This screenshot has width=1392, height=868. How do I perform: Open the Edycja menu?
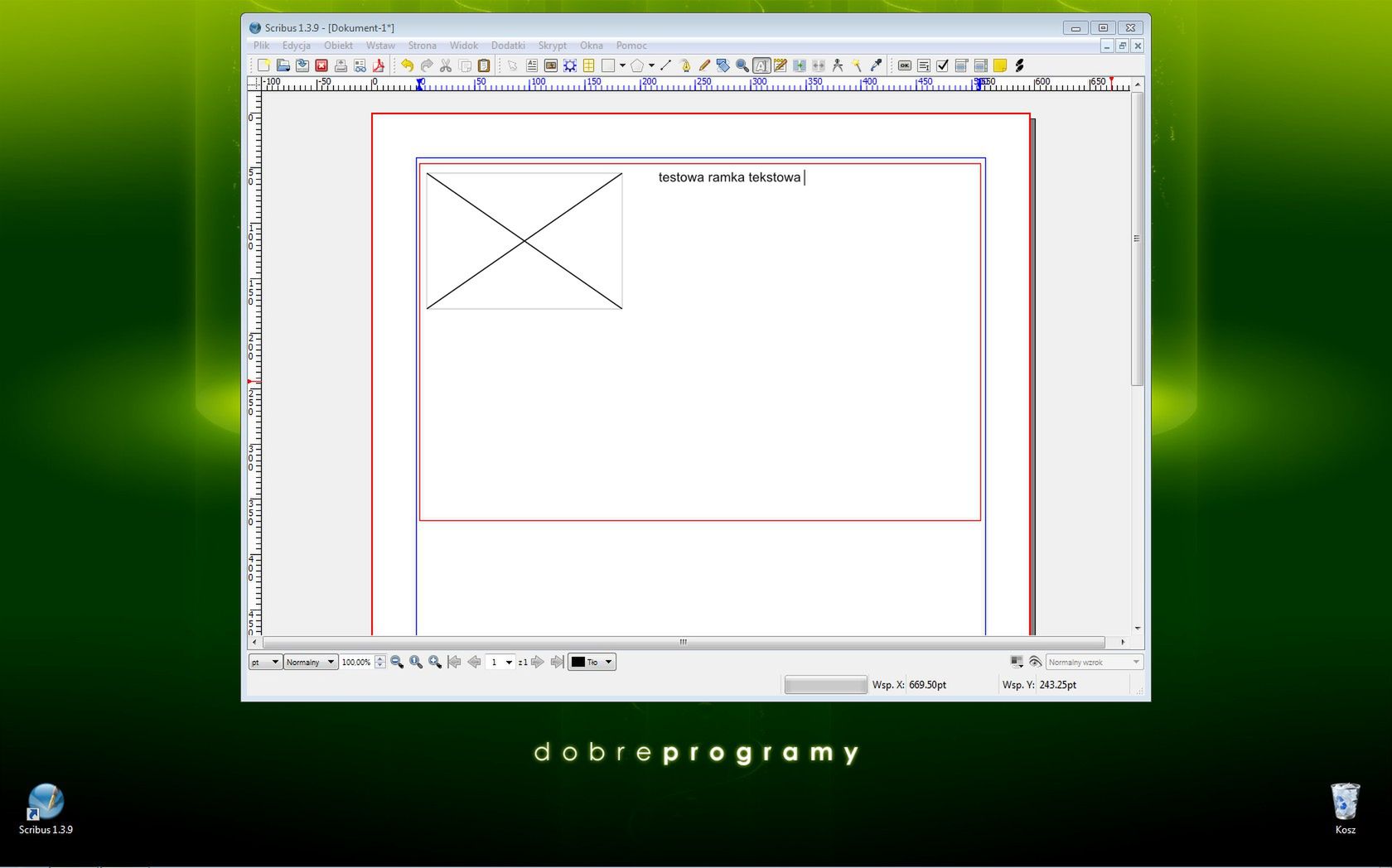point(296,46)
